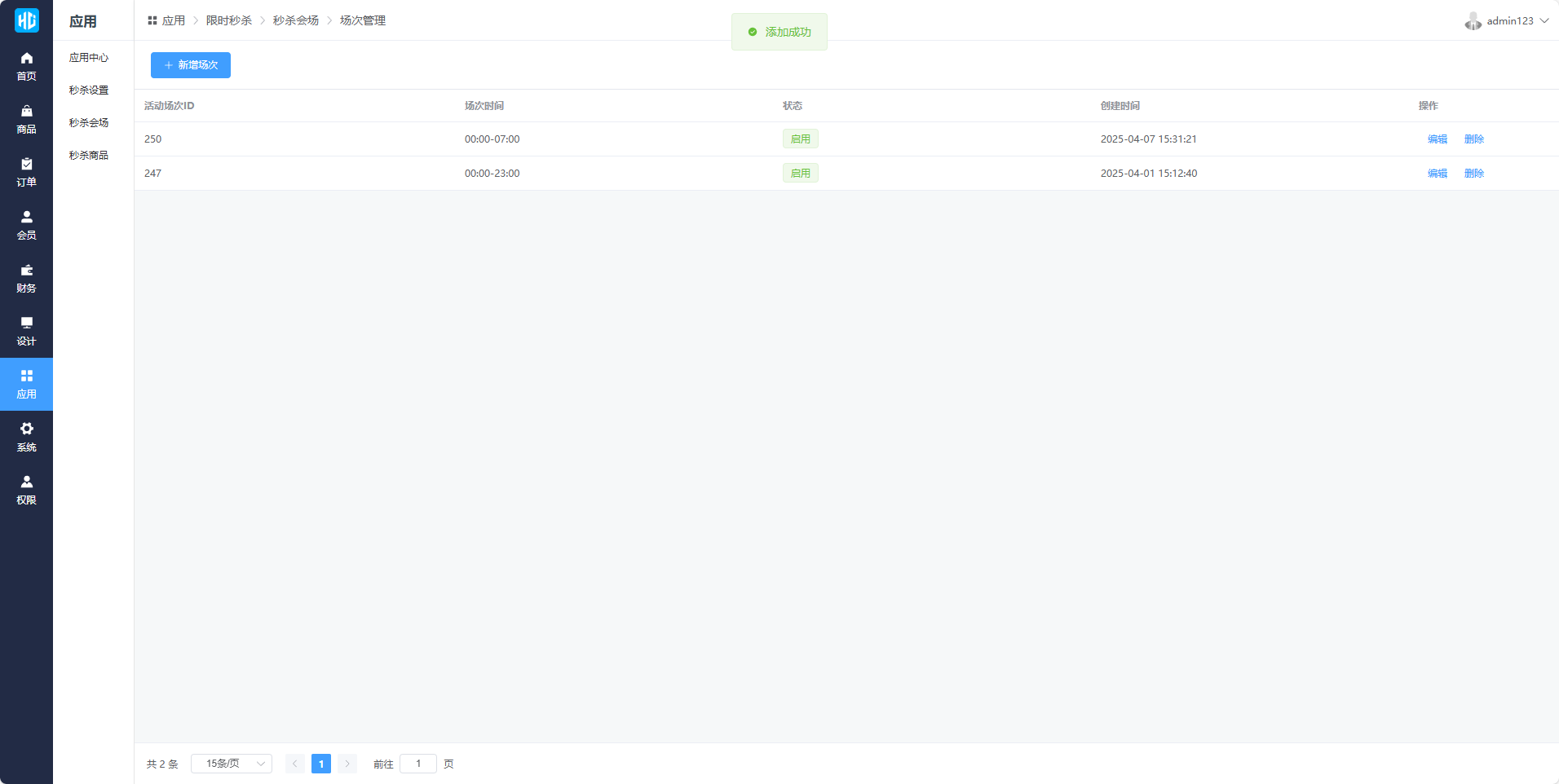Click the HD logo at top left
The width and height of the screenshot is (1559, 784).
click(x=26, y=20)
